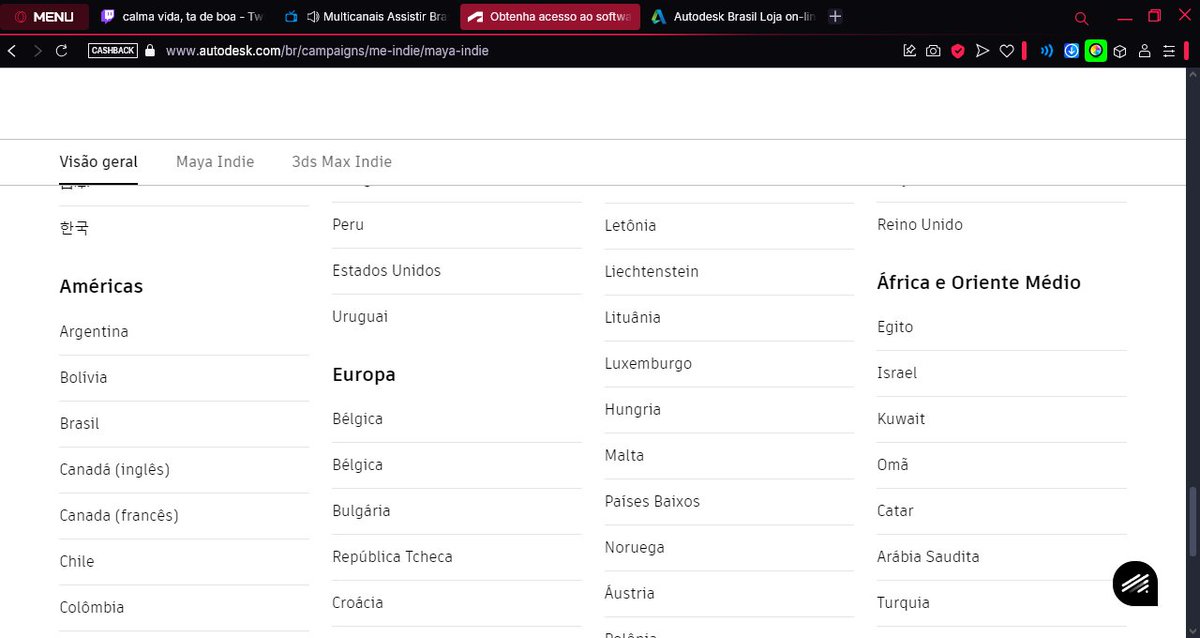
Task: Select the Visão geral tab
Action: click(99, 162)
